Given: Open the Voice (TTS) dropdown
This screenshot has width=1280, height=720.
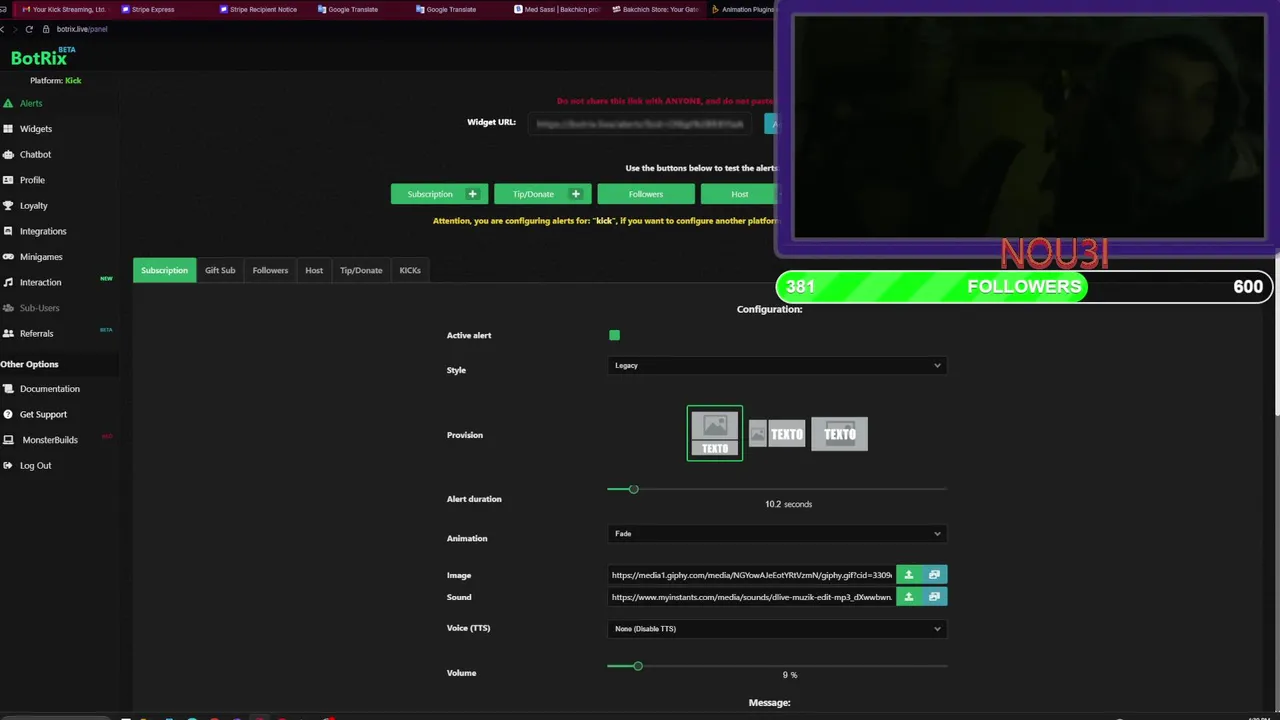Looking at the screenshot, I should tap(777, 629).
